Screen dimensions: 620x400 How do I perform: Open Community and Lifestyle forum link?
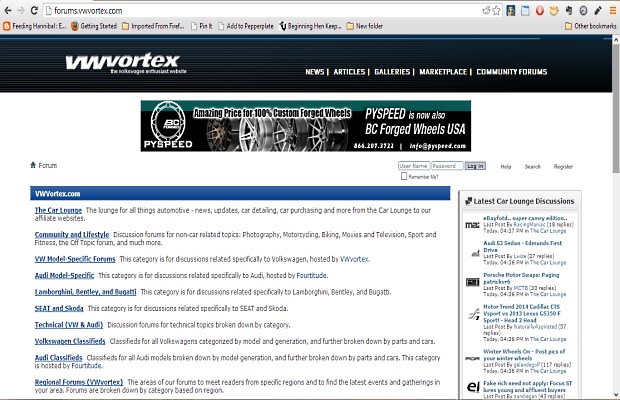click(72, 234)
